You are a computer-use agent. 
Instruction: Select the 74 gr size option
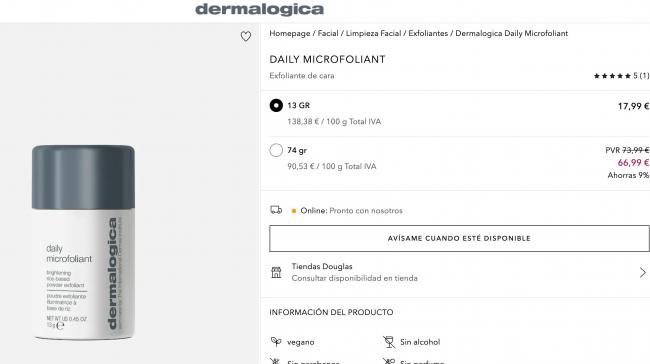(276, 150)
